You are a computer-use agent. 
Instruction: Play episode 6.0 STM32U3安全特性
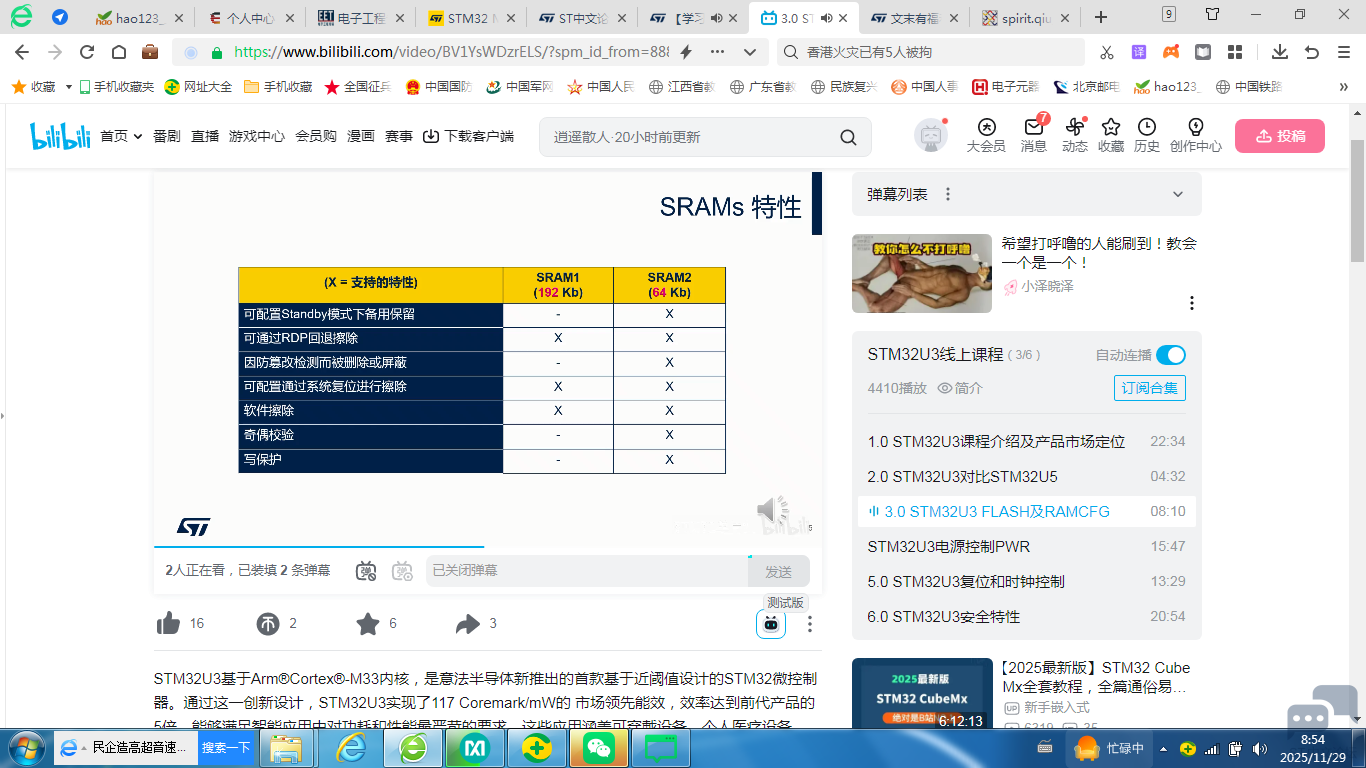click(x=1027, y=616)
